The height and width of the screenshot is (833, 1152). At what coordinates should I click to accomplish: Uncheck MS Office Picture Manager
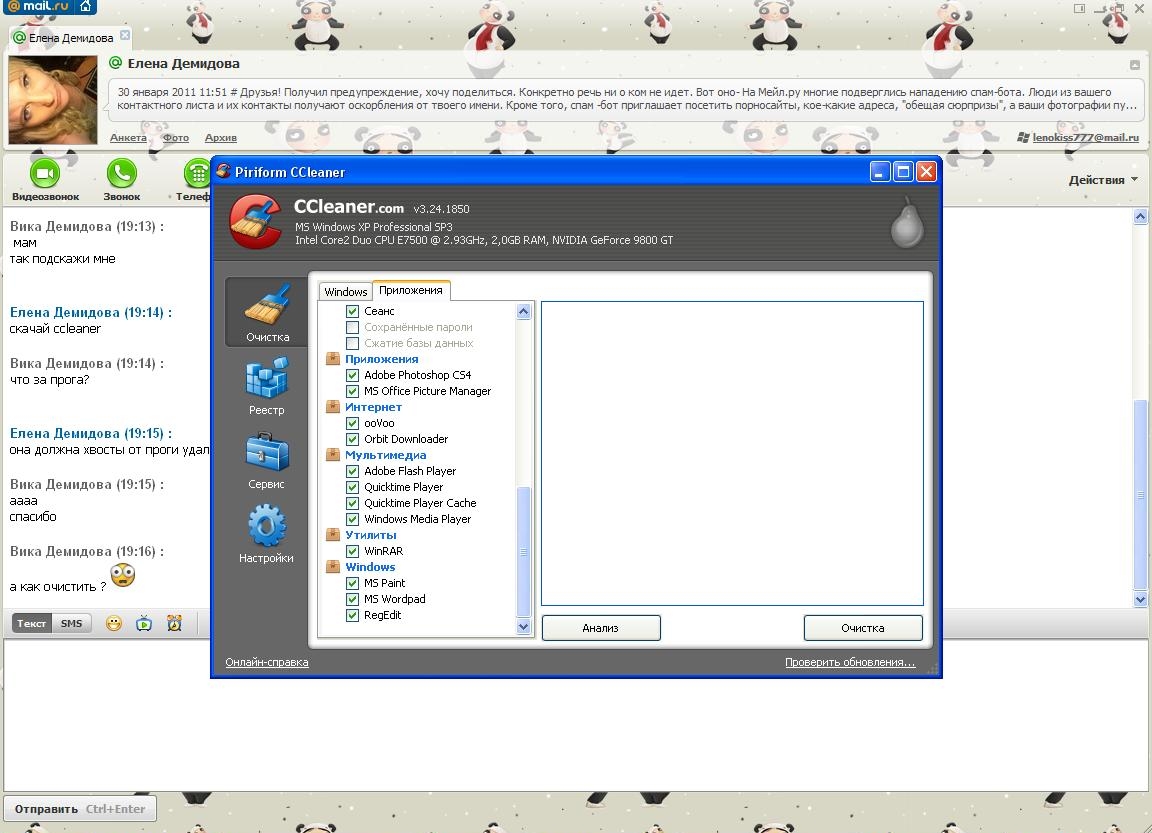353,392
